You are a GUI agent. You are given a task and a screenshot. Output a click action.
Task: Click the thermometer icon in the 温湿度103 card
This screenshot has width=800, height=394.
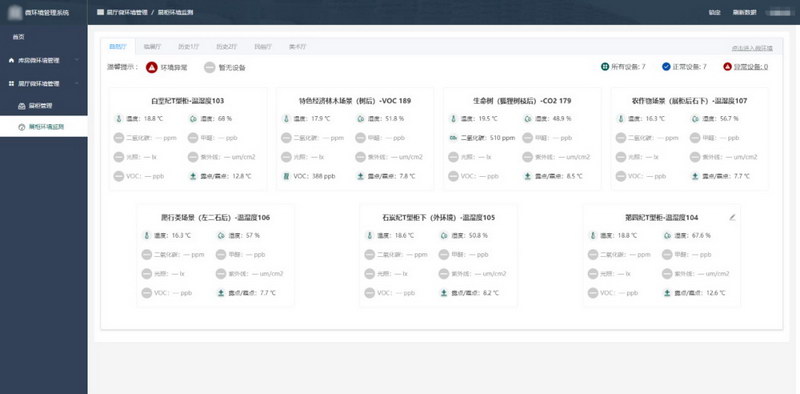pyautogui.click(x=118, y=119)
